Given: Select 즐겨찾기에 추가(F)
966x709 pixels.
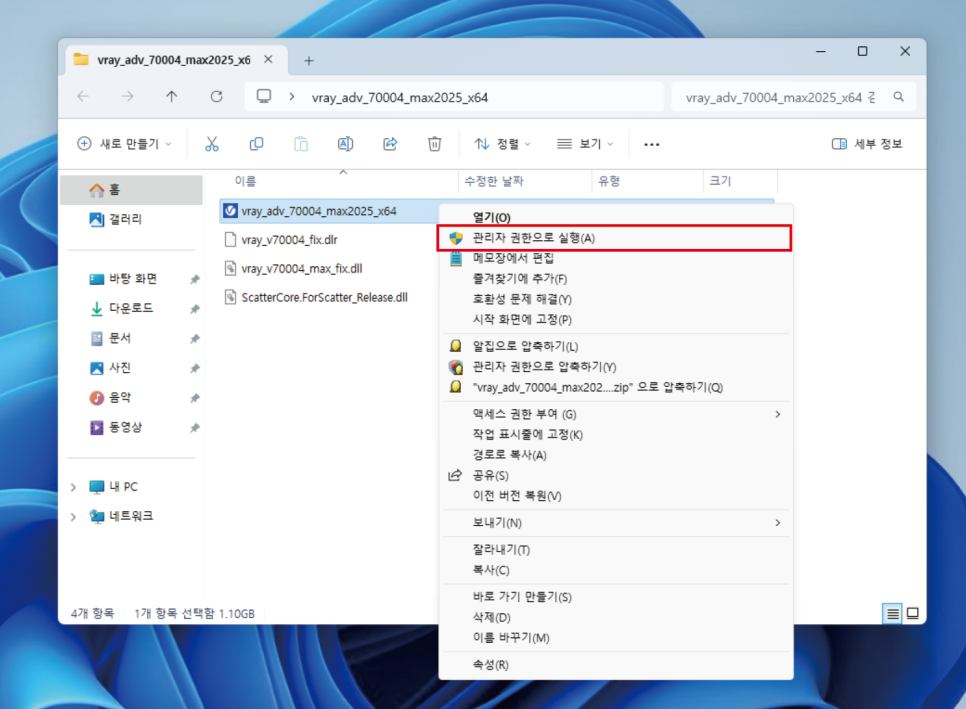Looking at the screenshot, I should click(x=615, y=278).
